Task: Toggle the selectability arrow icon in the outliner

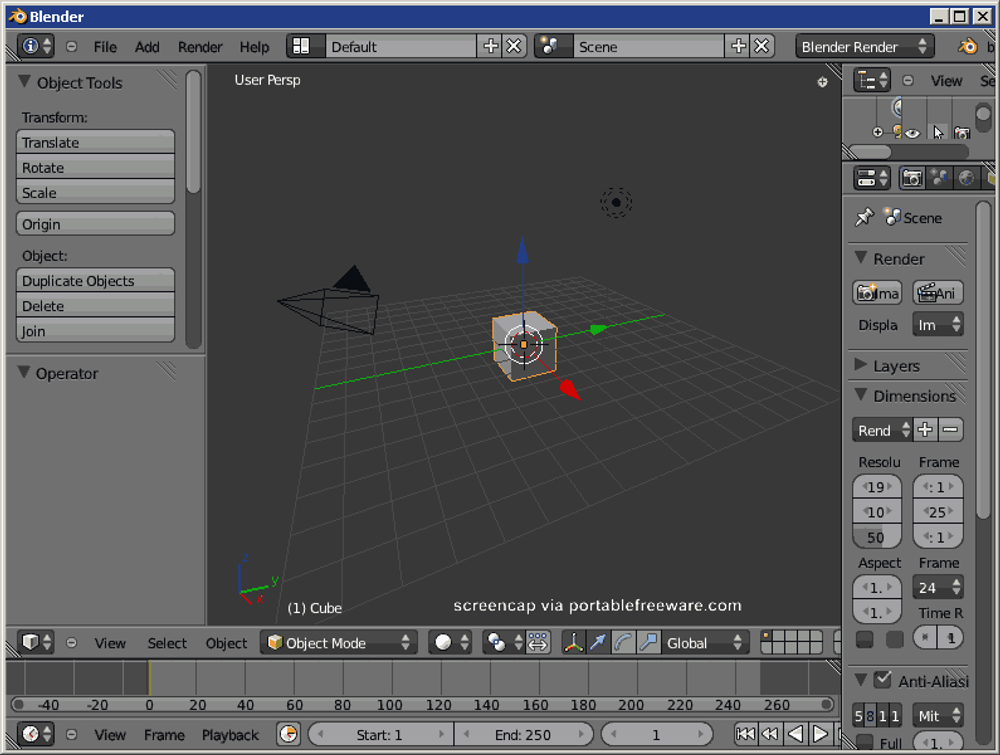Action: 938,133
